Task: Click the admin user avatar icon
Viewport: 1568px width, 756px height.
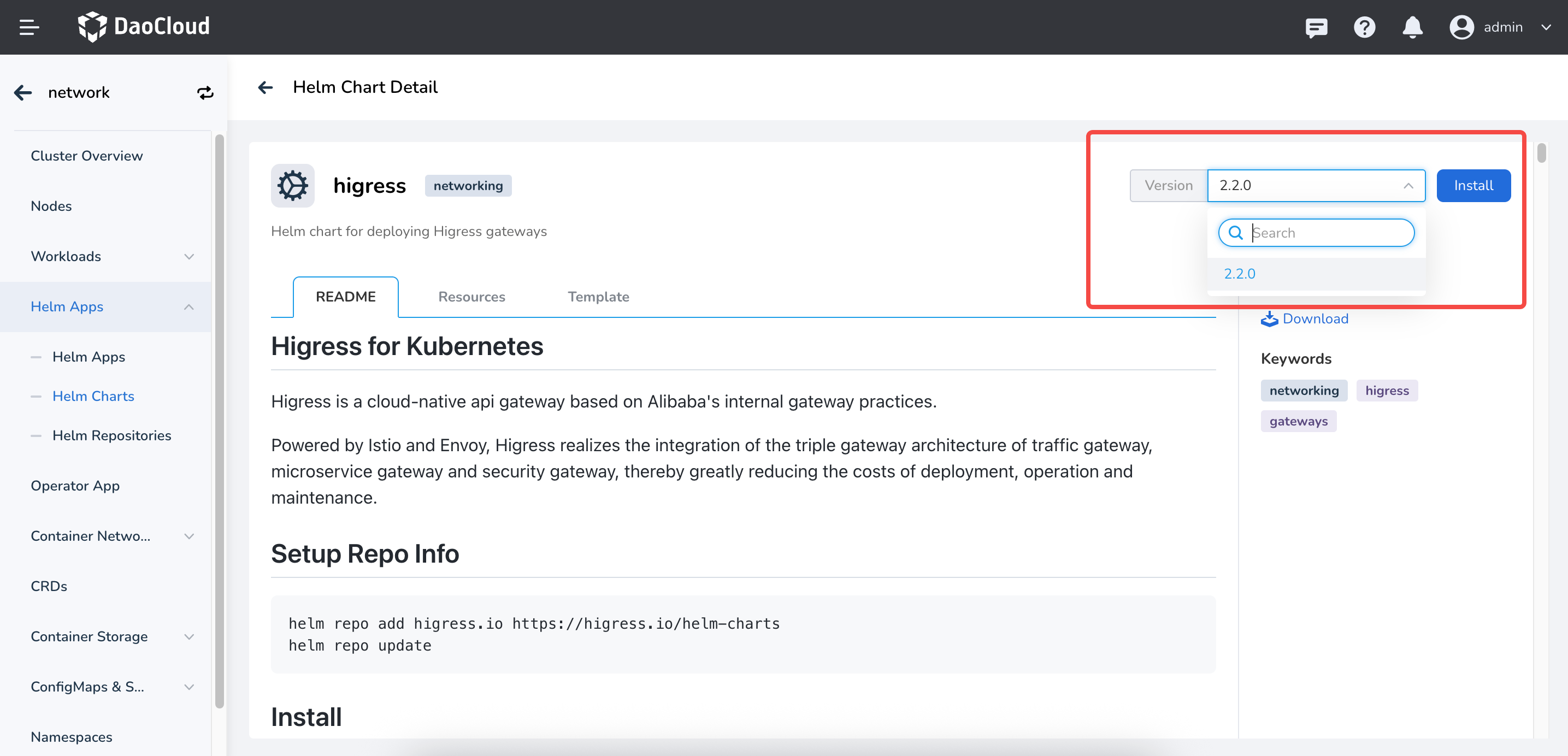Action: click(1461, 27)
